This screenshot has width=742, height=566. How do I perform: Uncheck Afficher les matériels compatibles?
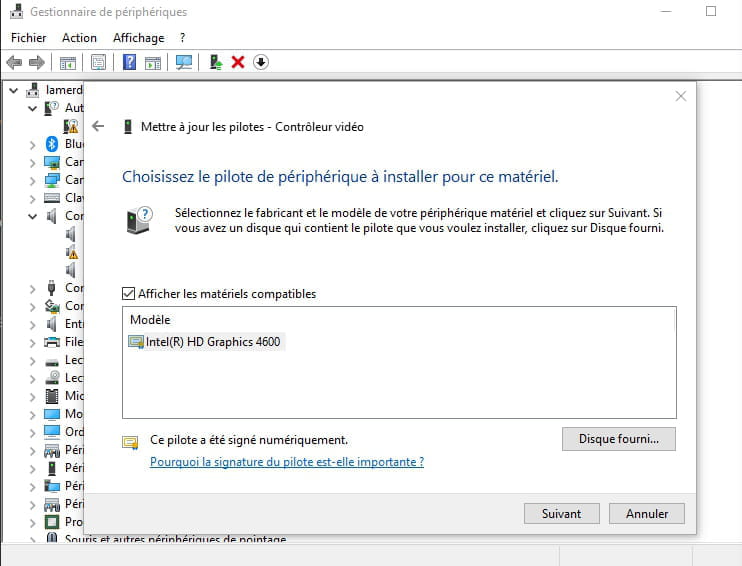pos(128,294)
